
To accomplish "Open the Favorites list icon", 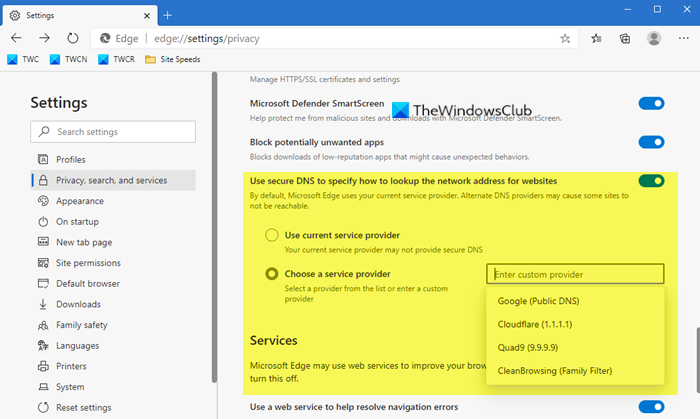I will [596, 38].
